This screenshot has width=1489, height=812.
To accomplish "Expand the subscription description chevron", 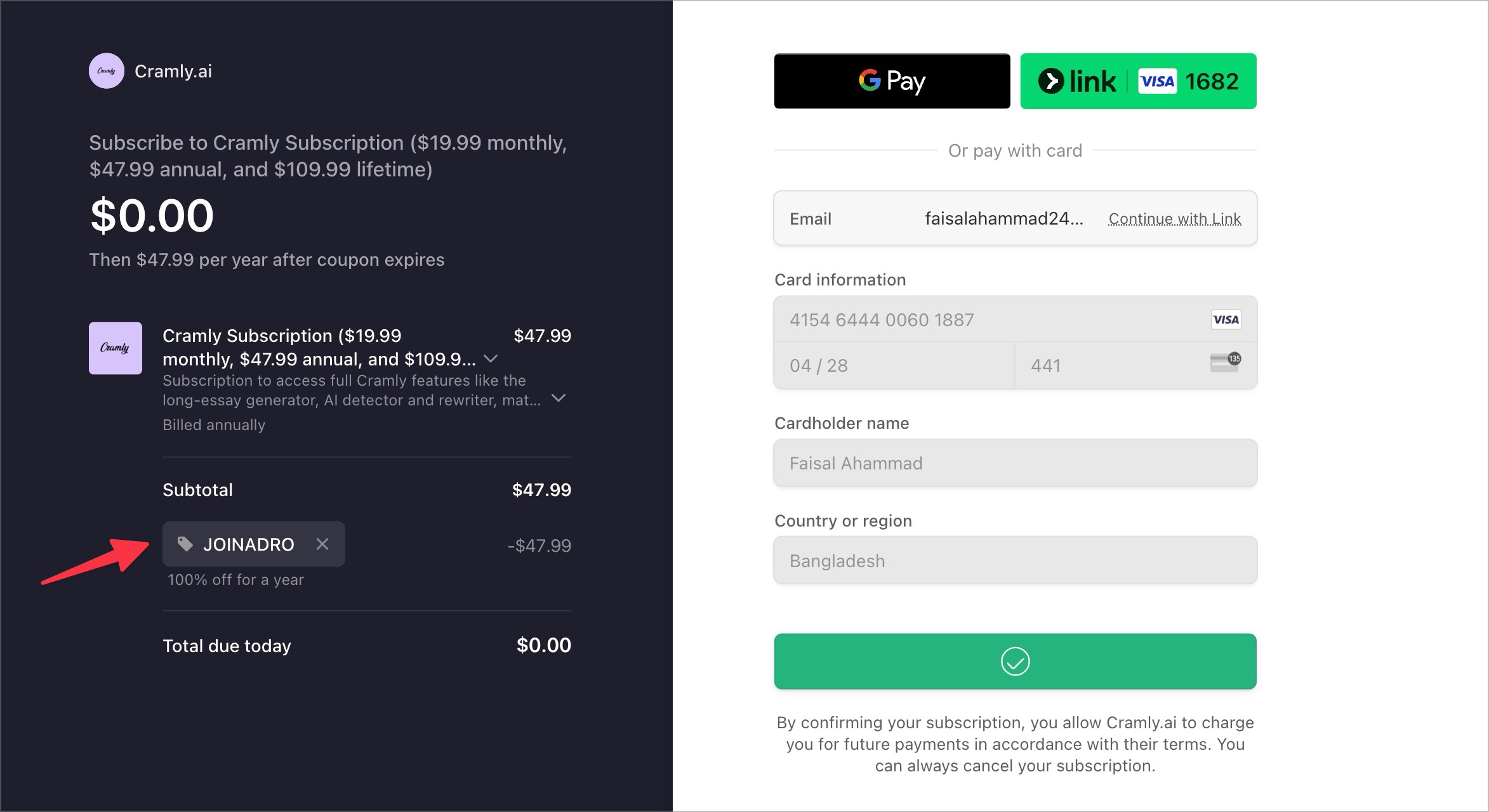I will pyautogui.click(x=559, y=398).
